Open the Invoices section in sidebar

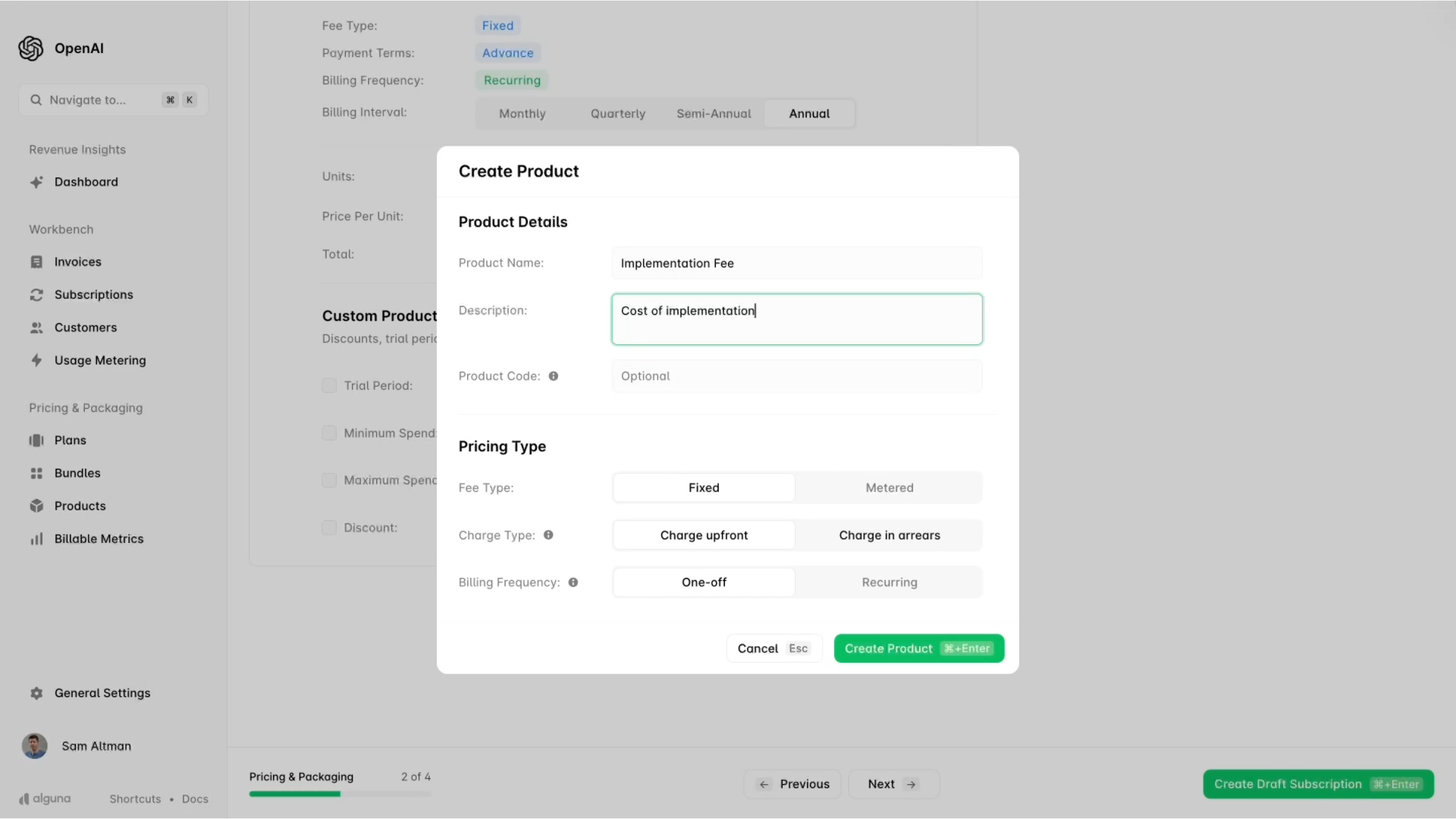pos(77,262)
